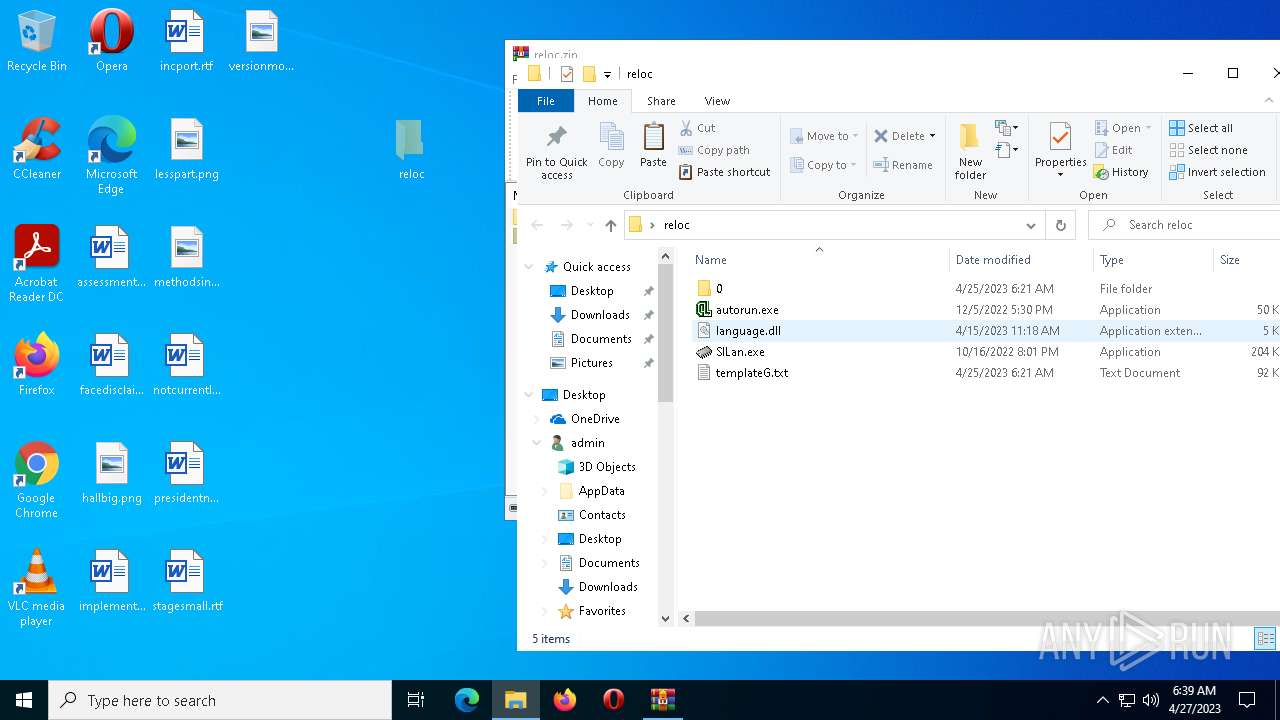The width and height of the screenshot is (1280, 720).
Task: Click the Properties checkmark icon
Action: coord(1060,136)
